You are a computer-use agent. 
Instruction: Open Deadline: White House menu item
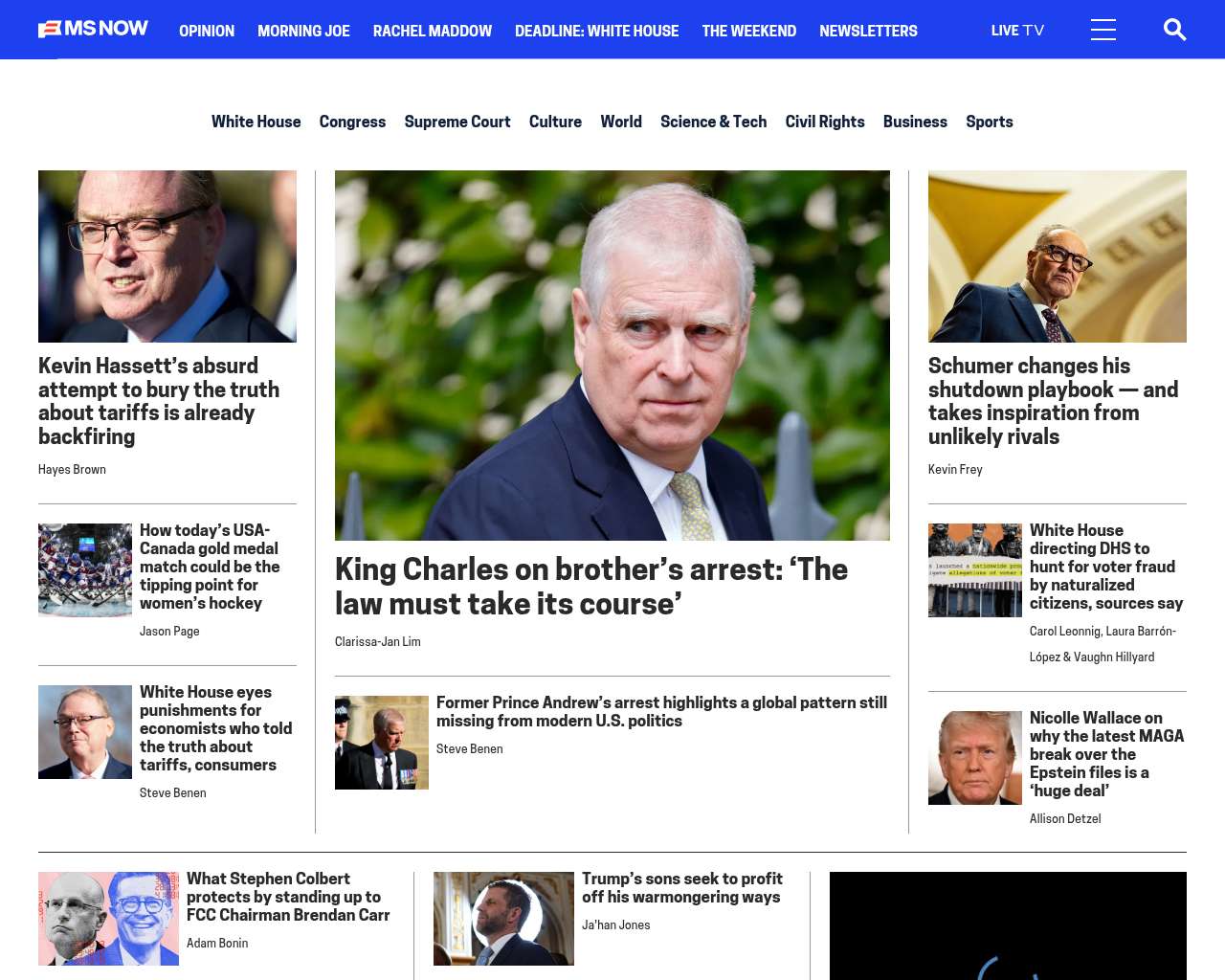pos(596,31)
